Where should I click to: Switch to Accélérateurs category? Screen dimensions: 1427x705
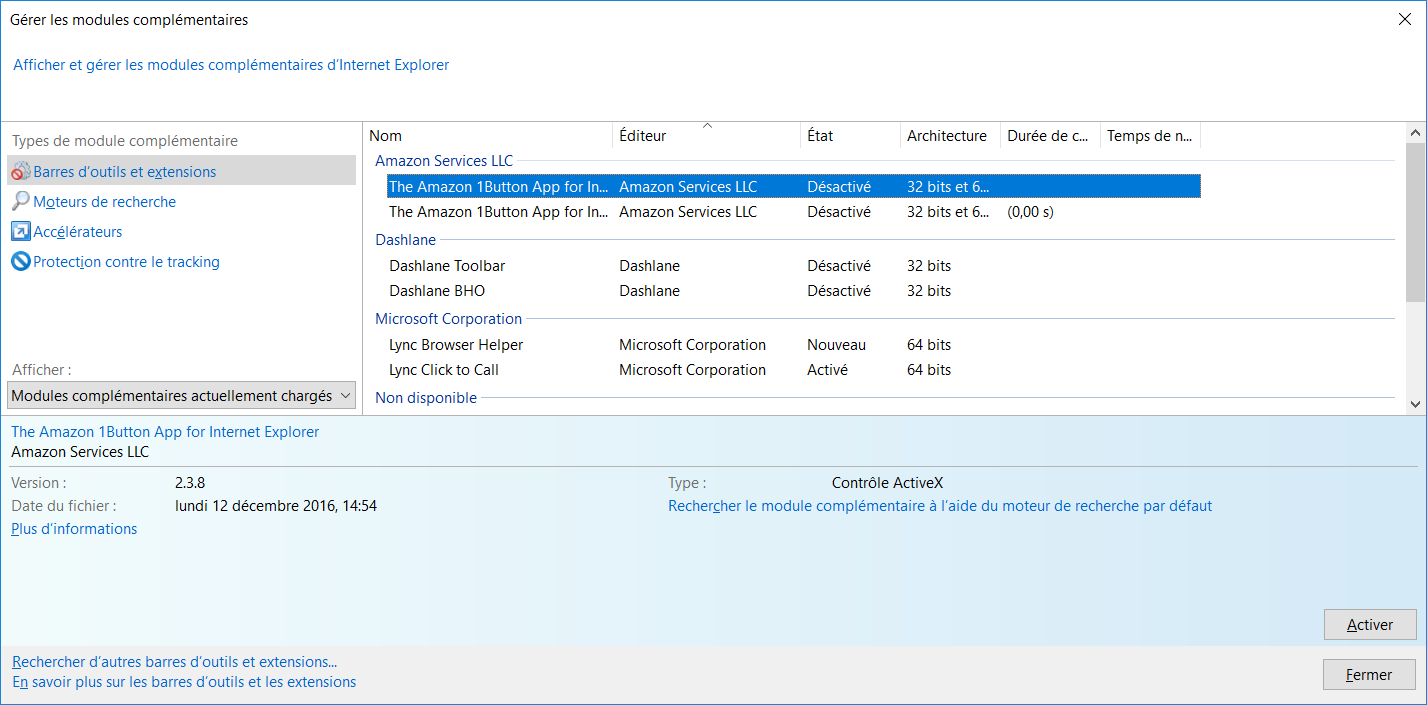coord(77,232)
